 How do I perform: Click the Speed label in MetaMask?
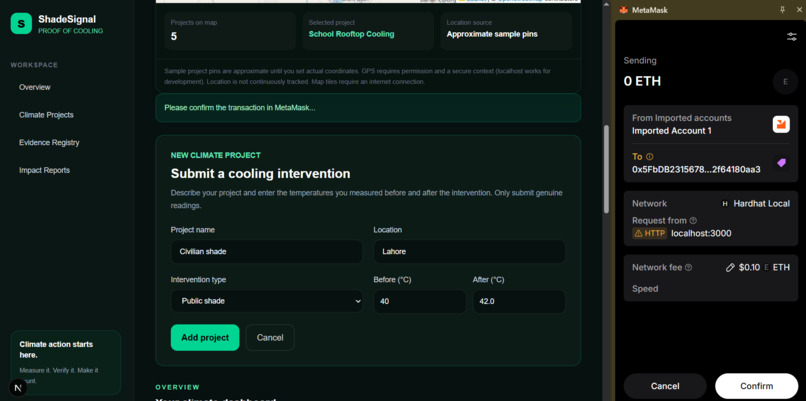coord(645,289)
